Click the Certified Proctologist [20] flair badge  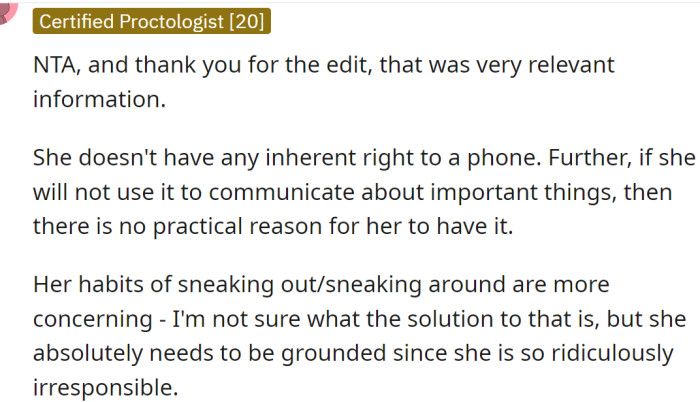[x=152, y=21]
